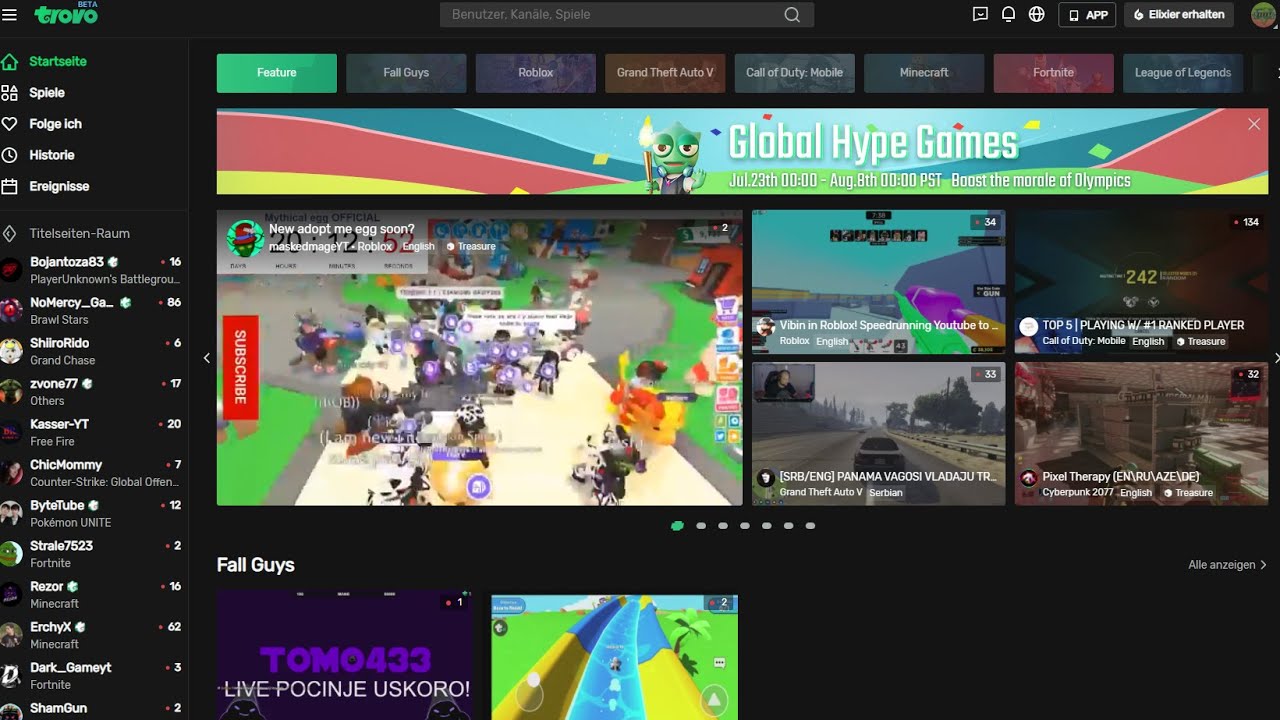Viewport: 1280px width, 720px height.
Task: Click Bojantoza83 channel avatar
Action: tap(11, 270)
